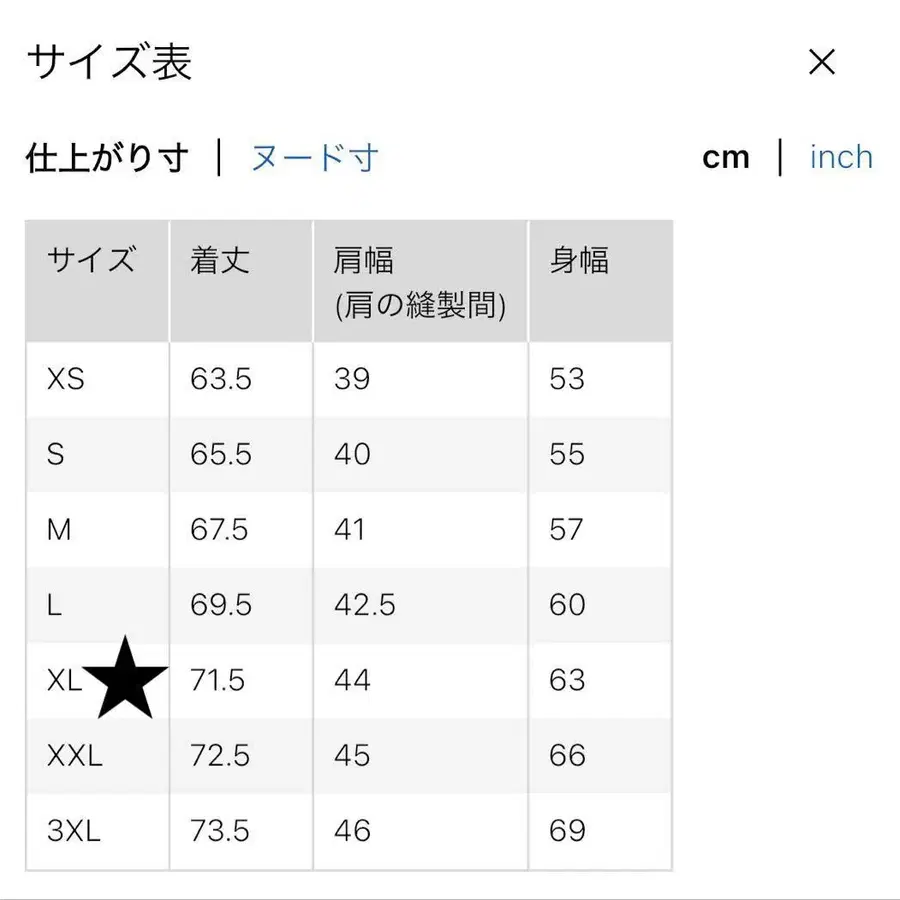Image resolution: width=900 pixels, height=900 pixels.
Task: Click the 着丈 length column header
Action: [x=218, y=260]
